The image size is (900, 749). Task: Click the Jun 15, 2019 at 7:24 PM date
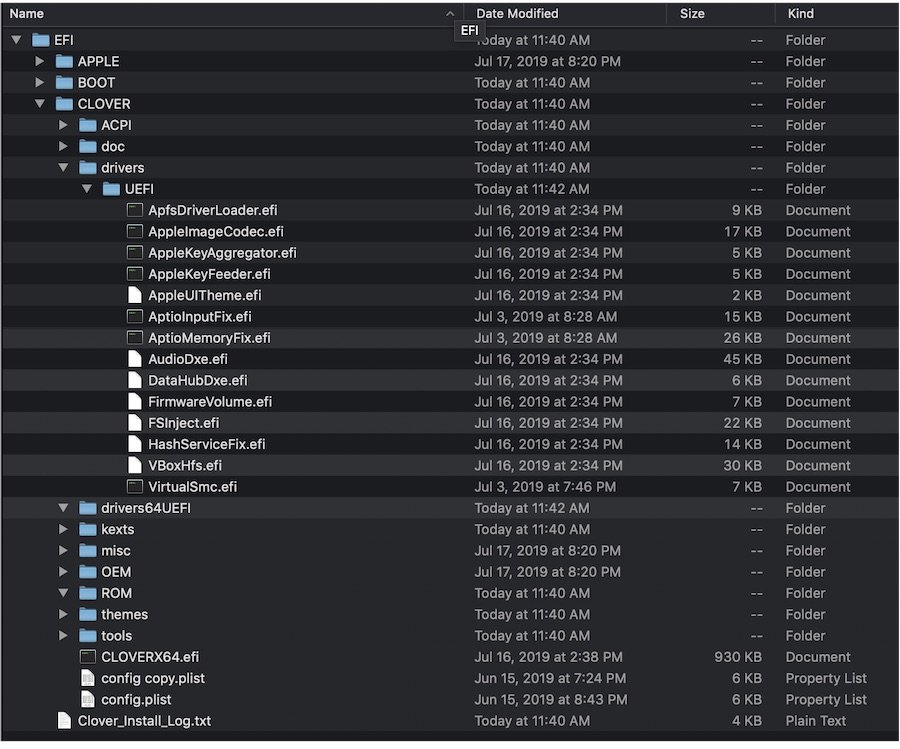(550, 678)
